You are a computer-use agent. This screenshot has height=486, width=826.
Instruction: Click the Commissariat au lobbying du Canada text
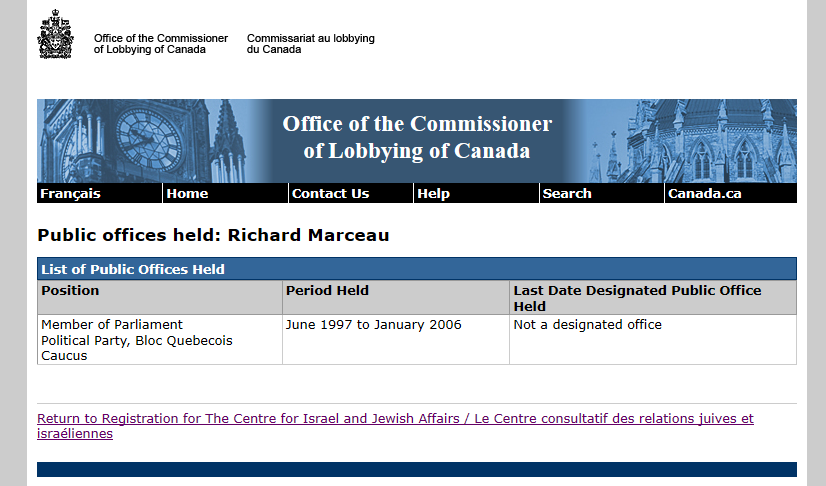[x=310, y=44]
